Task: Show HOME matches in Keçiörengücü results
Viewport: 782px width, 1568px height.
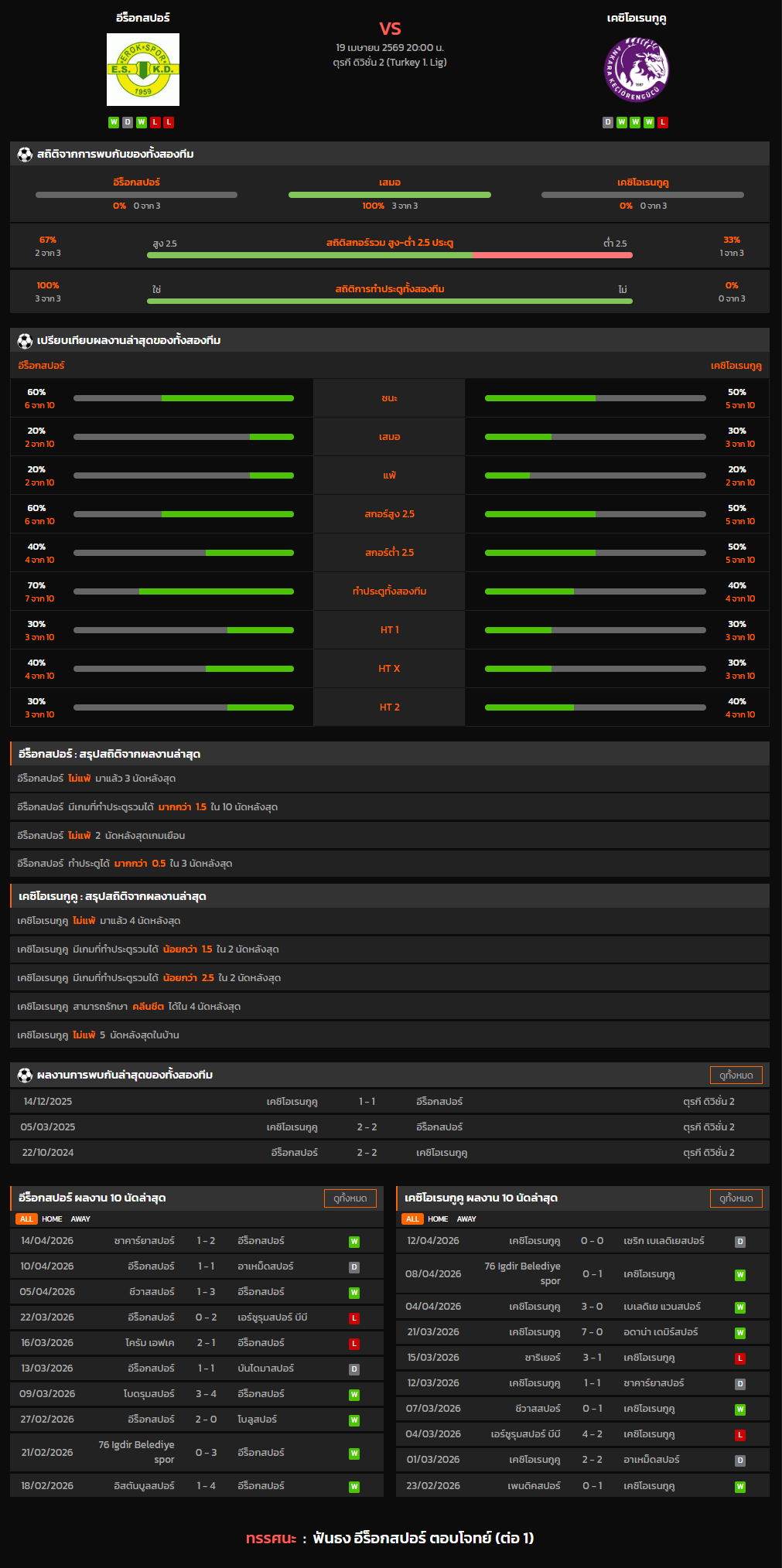Action: point(438,1219)
